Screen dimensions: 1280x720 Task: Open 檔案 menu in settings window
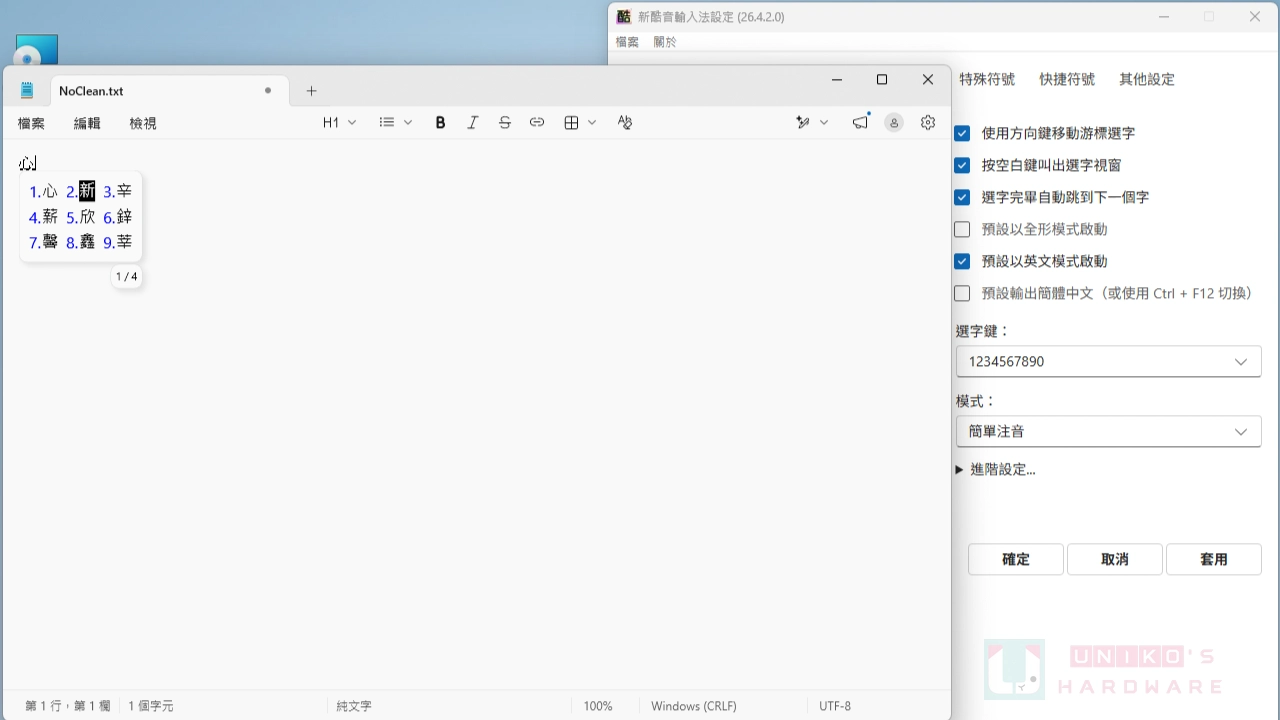tap(627, 42)
